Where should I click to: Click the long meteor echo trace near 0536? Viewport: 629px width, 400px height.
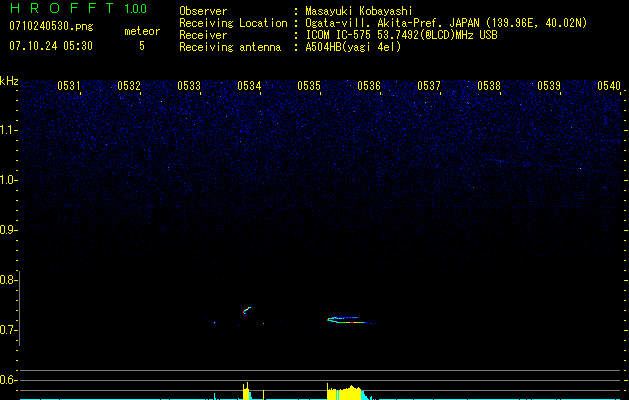[x=352, y=320]
